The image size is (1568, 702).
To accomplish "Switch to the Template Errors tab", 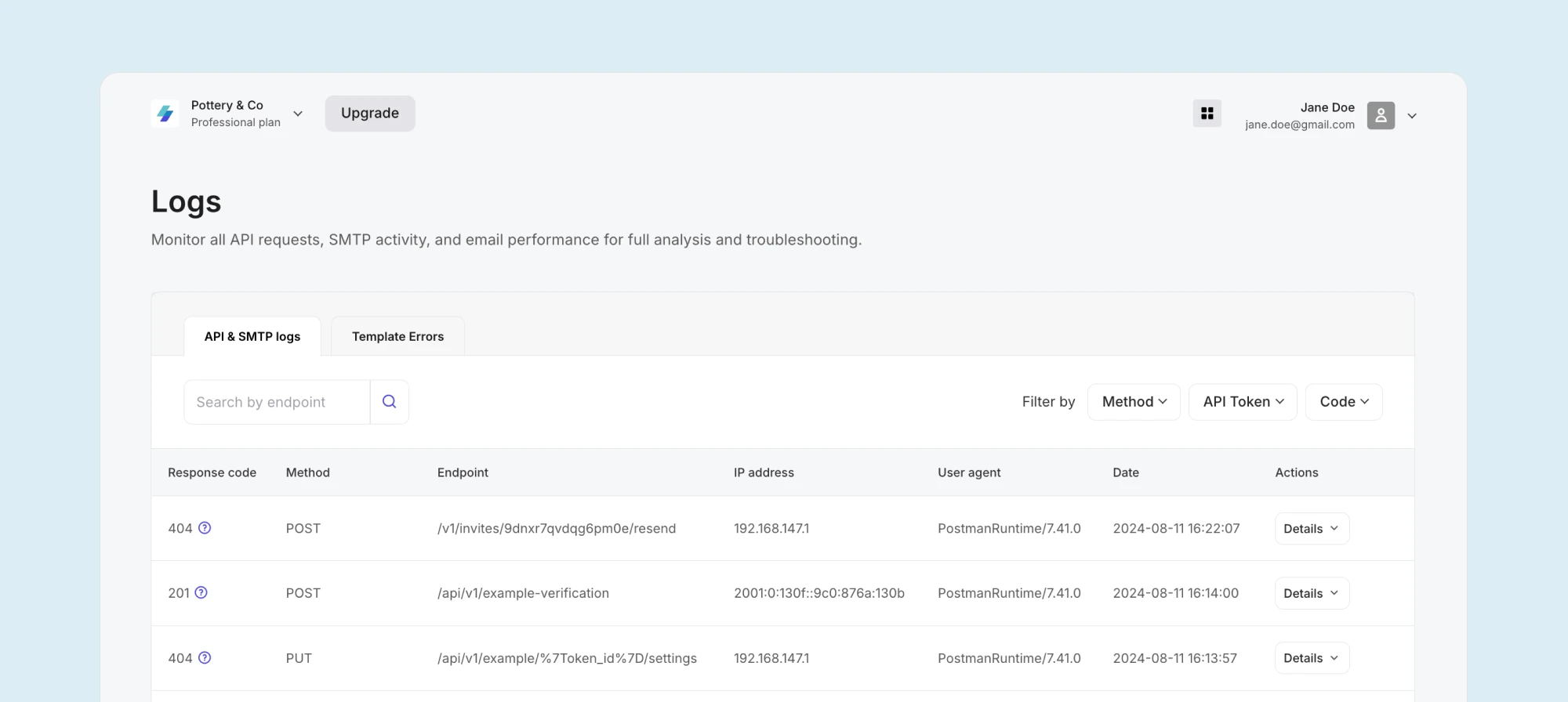I will tap(397, 336).
